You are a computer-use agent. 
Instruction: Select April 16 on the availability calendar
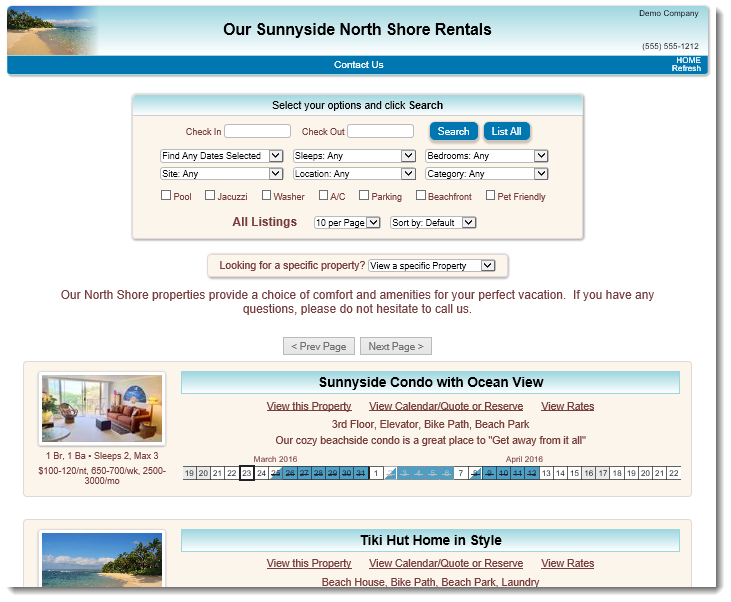point(589,473)
